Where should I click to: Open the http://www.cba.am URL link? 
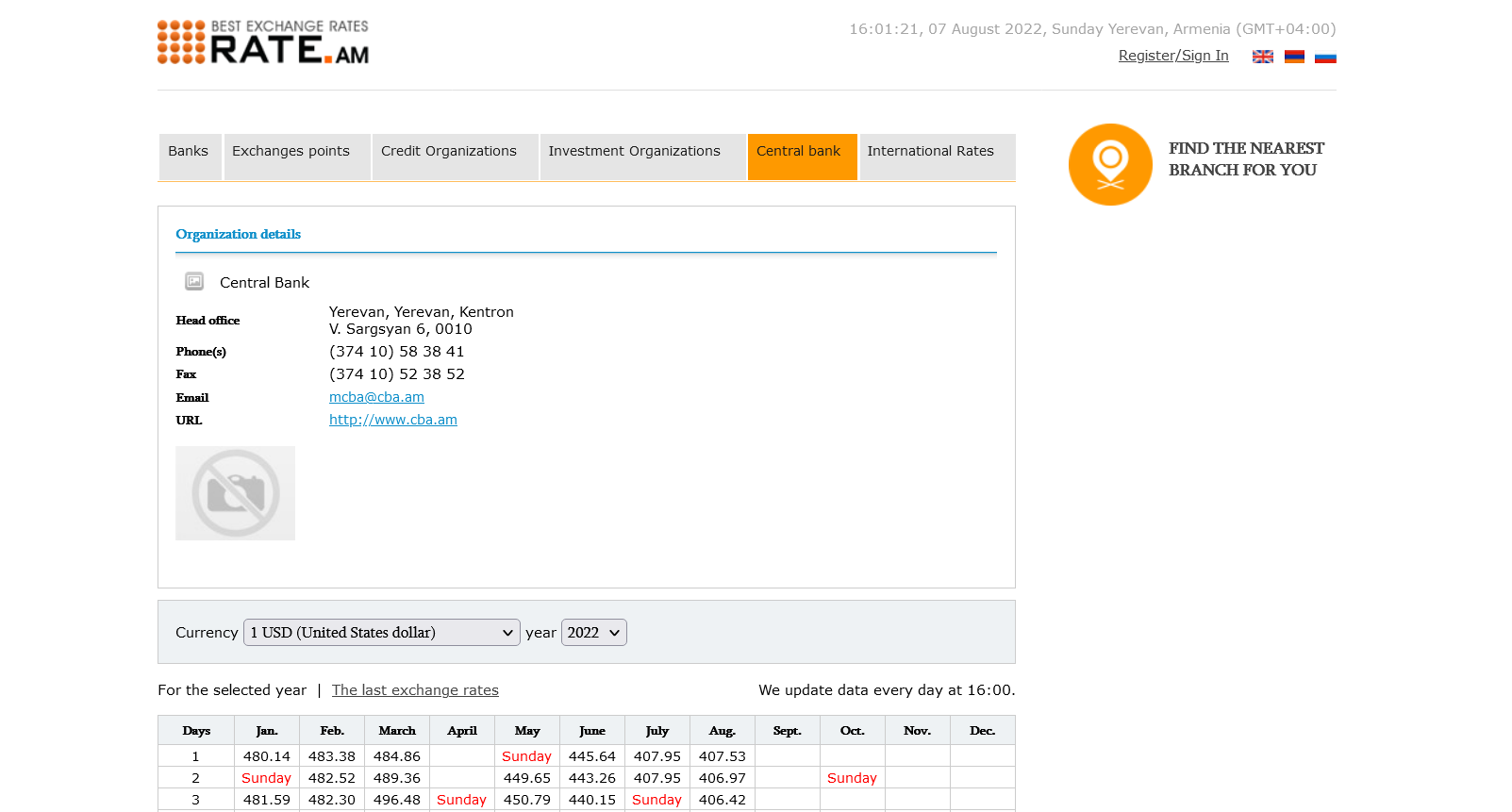392,420
